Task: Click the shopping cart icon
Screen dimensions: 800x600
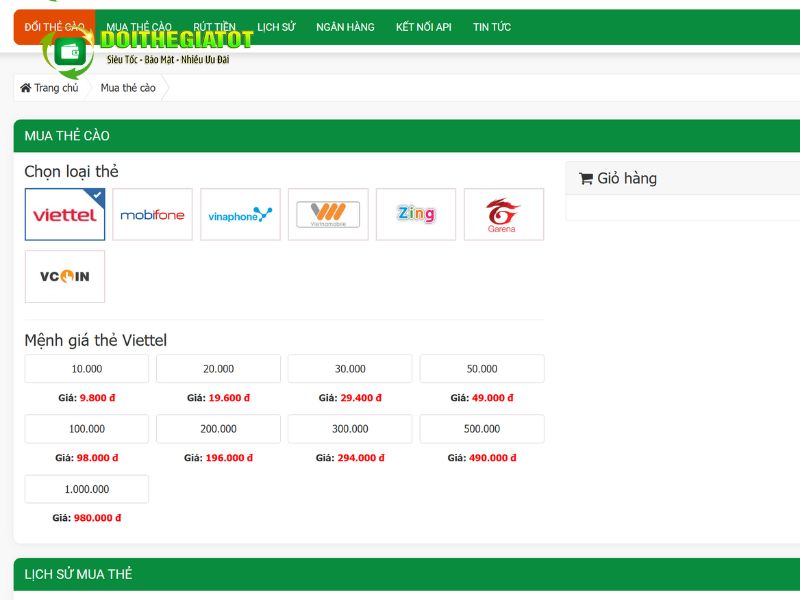Action: point(586,179)
